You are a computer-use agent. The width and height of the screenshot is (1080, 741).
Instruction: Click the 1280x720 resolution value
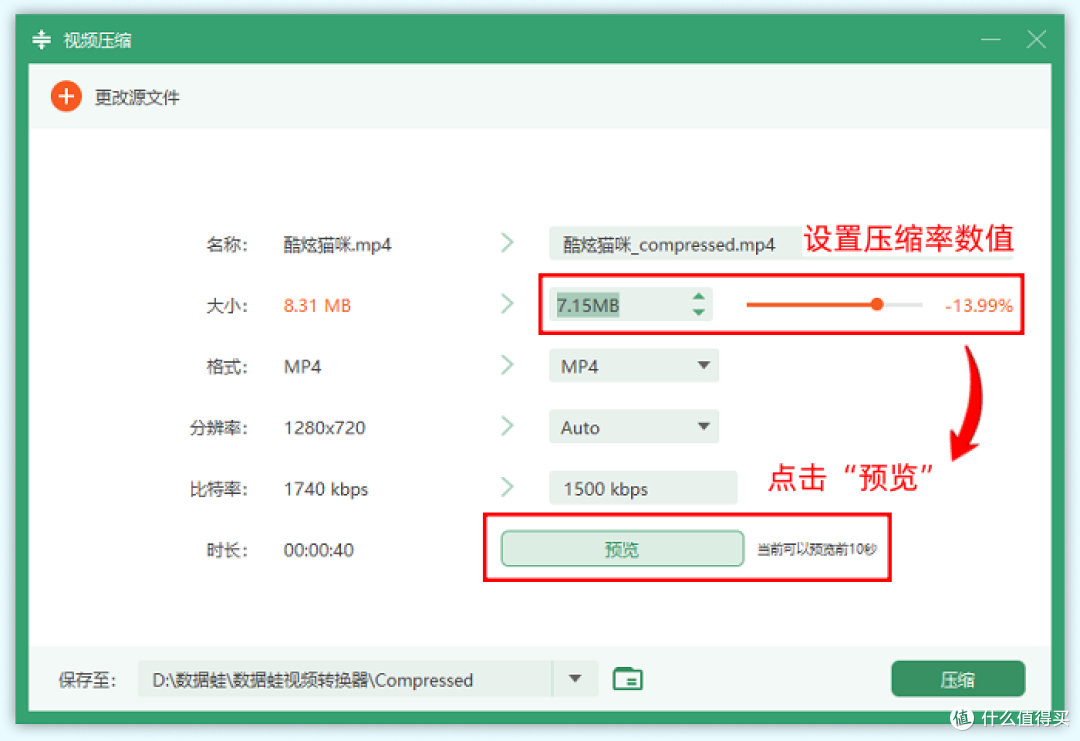(x=324, y=428)
